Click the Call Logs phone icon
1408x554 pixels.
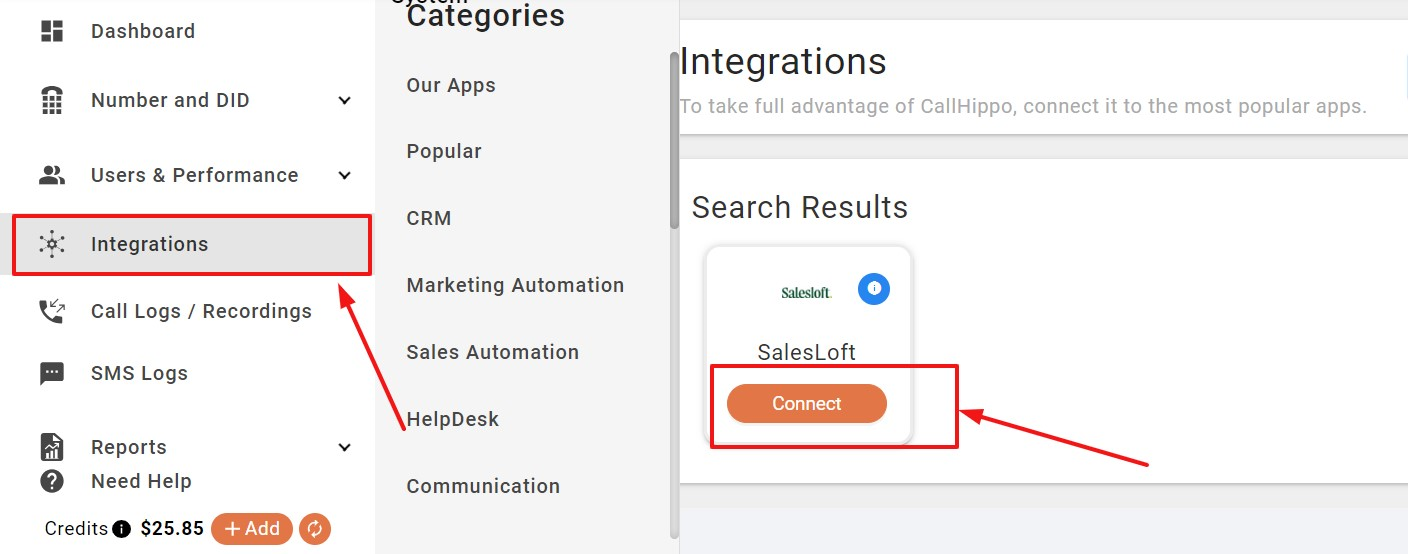[52, 311]
